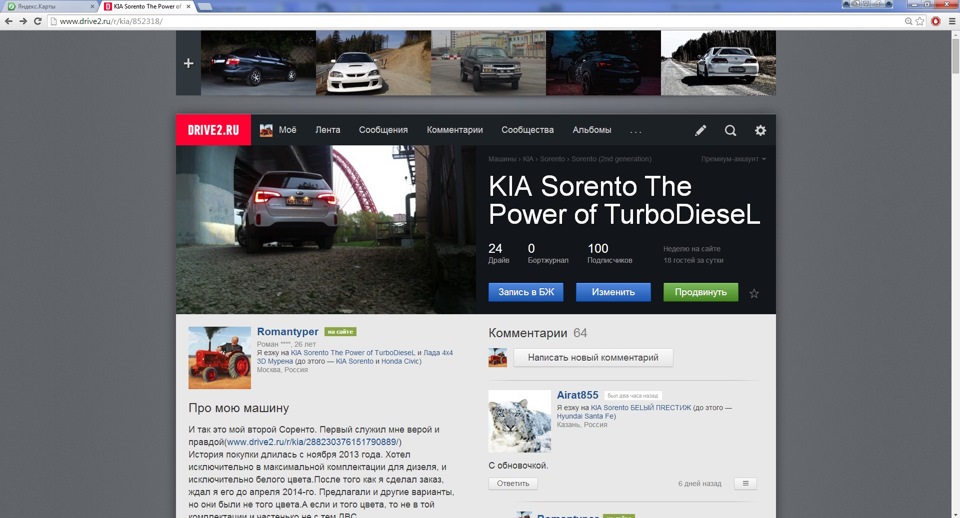This screenshot has width=960, height=518.
Task: Open Альбомы in the navigation bar
Action: point(591,130)
